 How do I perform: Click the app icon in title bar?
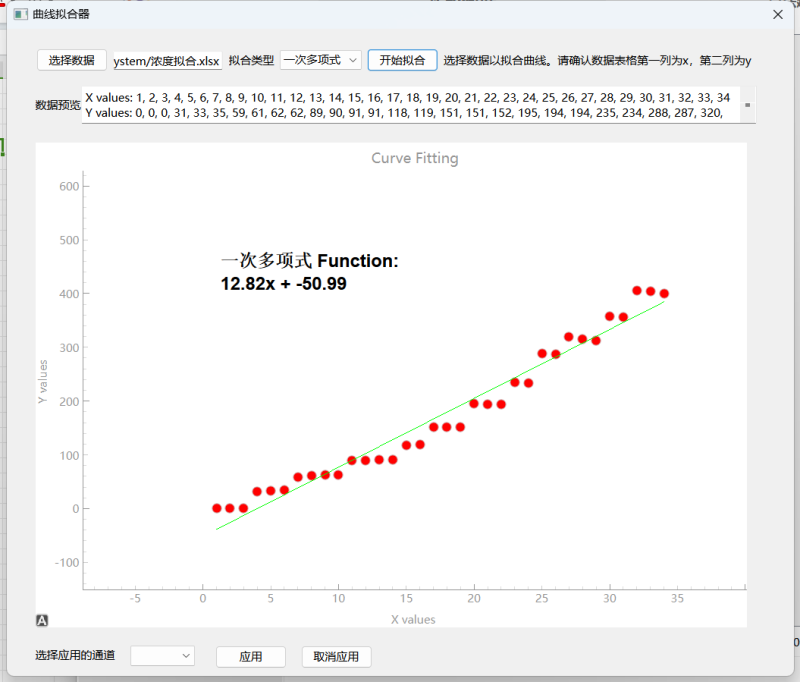click(20, 14)
